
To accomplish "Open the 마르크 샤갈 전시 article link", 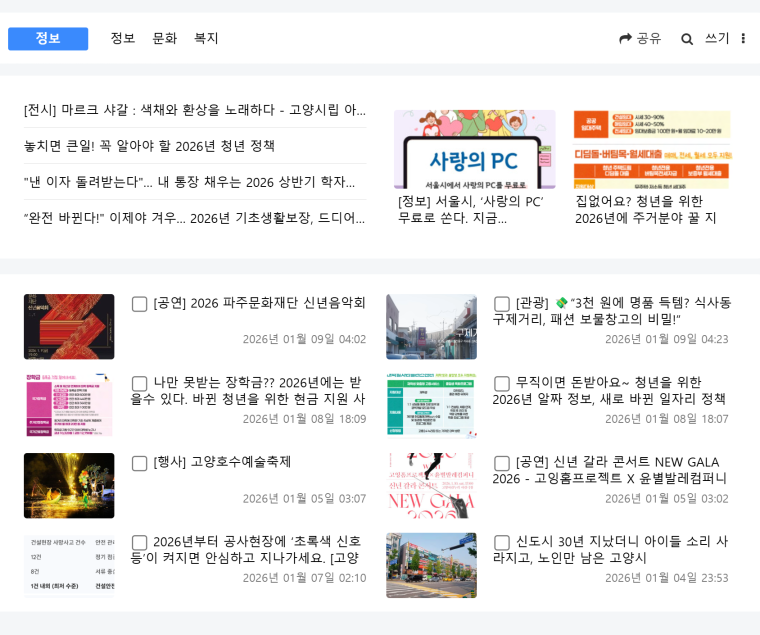I will [195, 110].
